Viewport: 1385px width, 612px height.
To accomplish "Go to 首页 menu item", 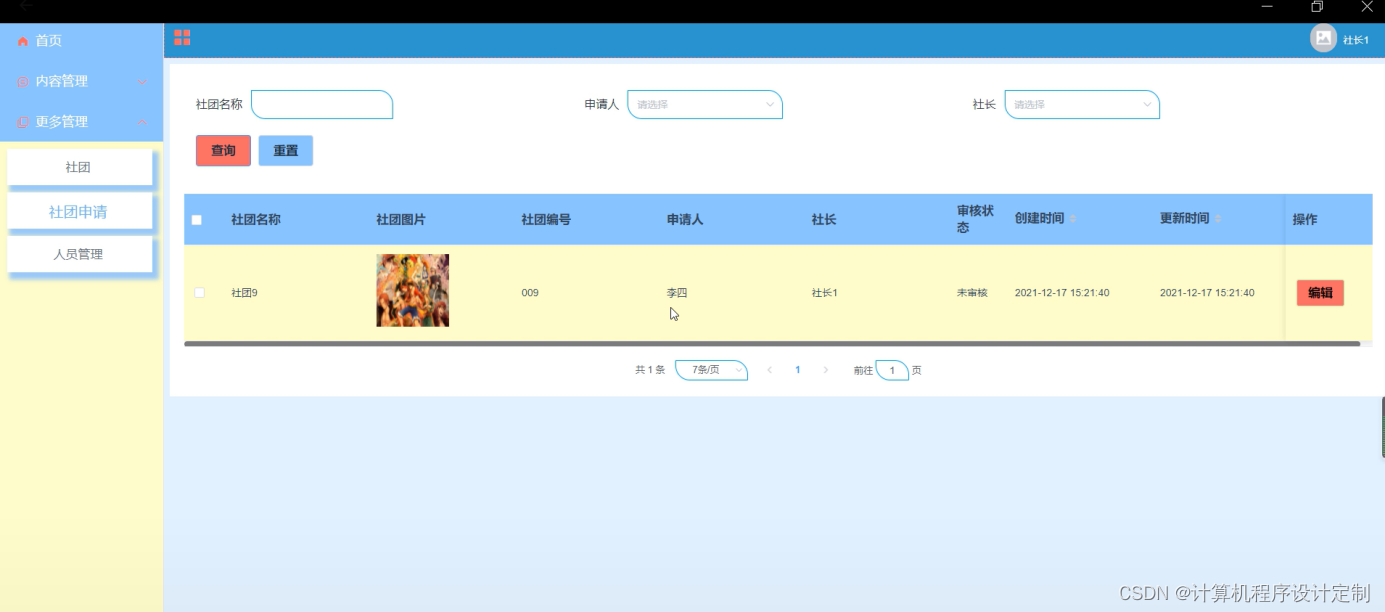I will [x=81, y=41].
